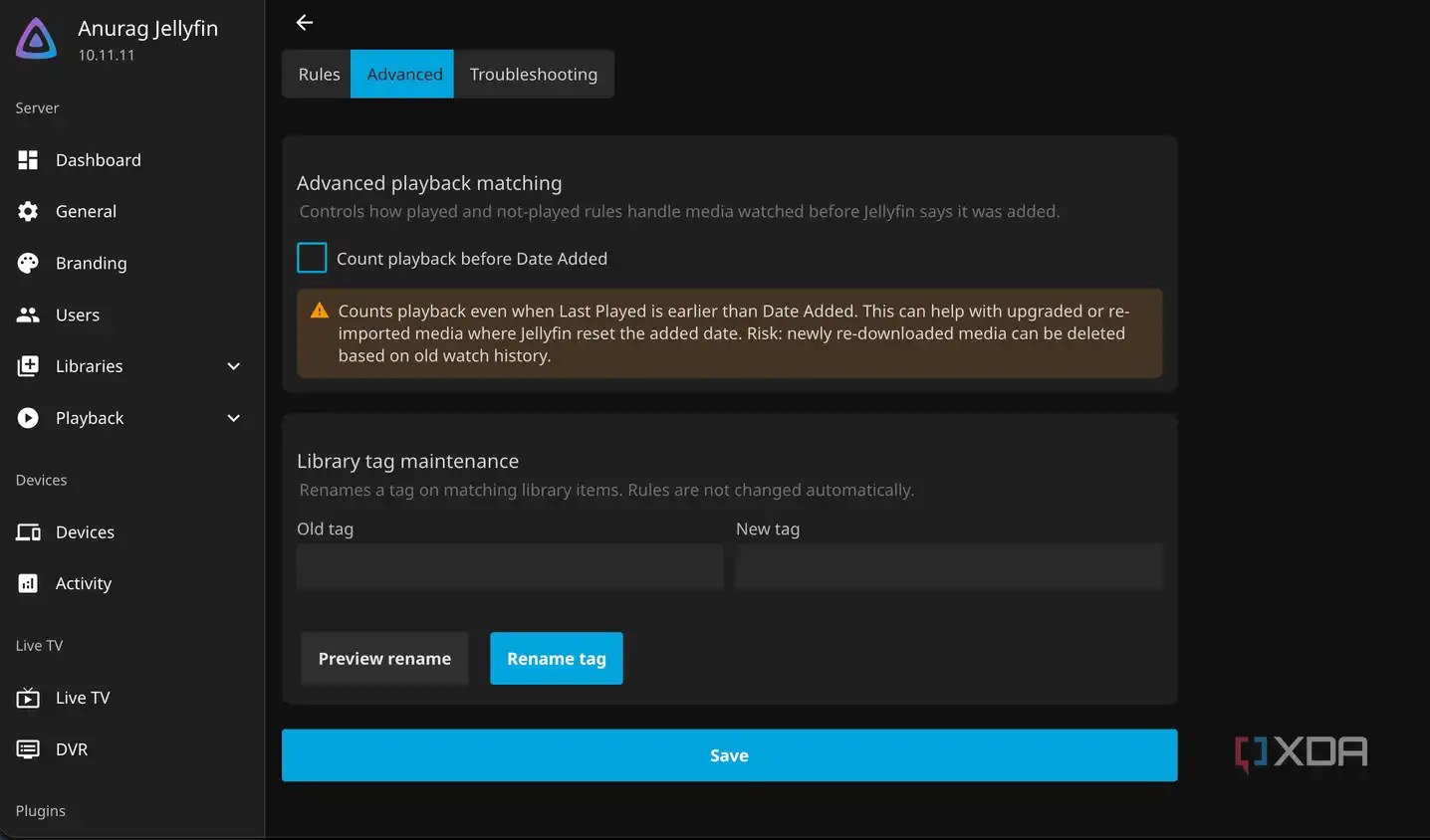Focus the Old tag input field

[510, 566]
